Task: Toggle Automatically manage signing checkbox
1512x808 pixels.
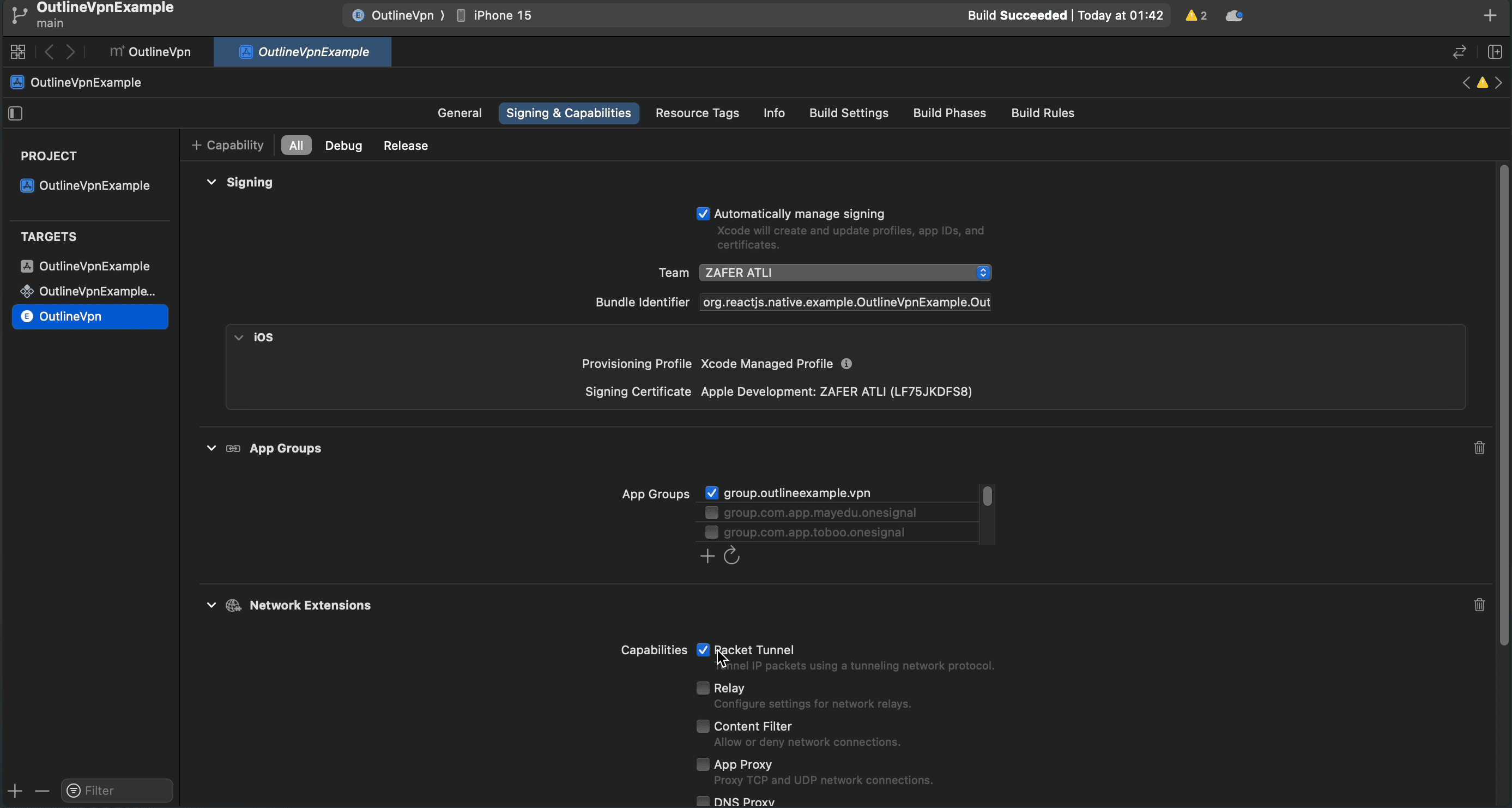Action: tap(703, 214)
